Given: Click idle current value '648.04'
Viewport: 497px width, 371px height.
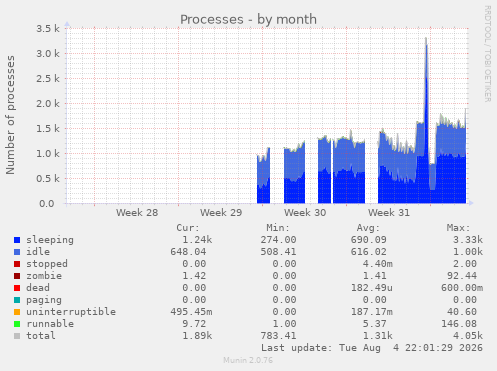Looking at the screenshot, I should 188,252.
